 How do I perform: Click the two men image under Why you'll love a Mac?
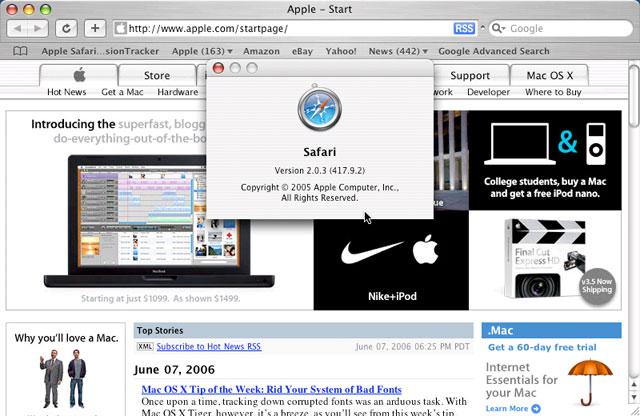coord(63,378)
